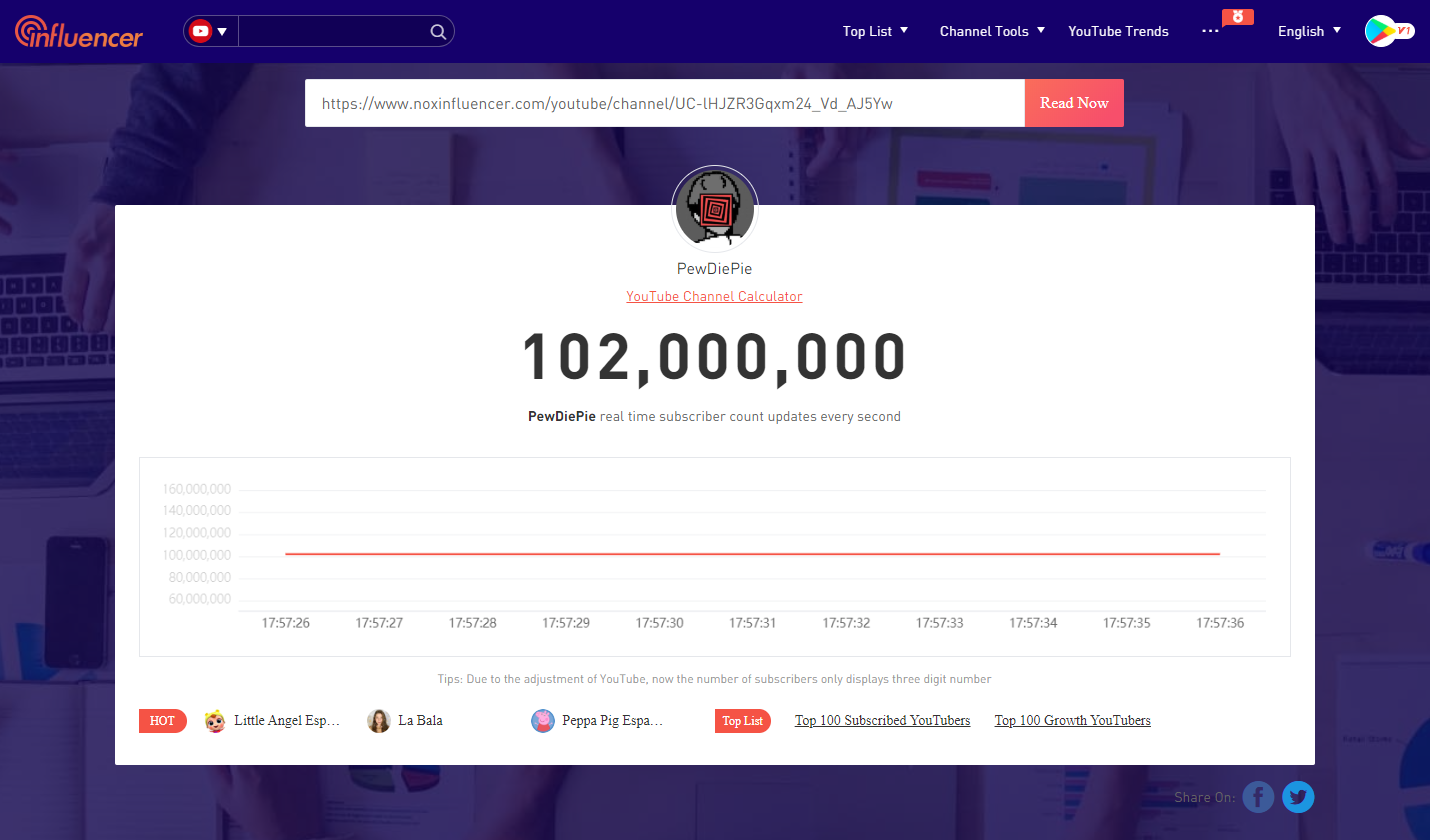The height and width of the screenshot is (840, 1430).
Task: Open the Peppa Pig Espa… channel link
Action: [x=613, y=720]
